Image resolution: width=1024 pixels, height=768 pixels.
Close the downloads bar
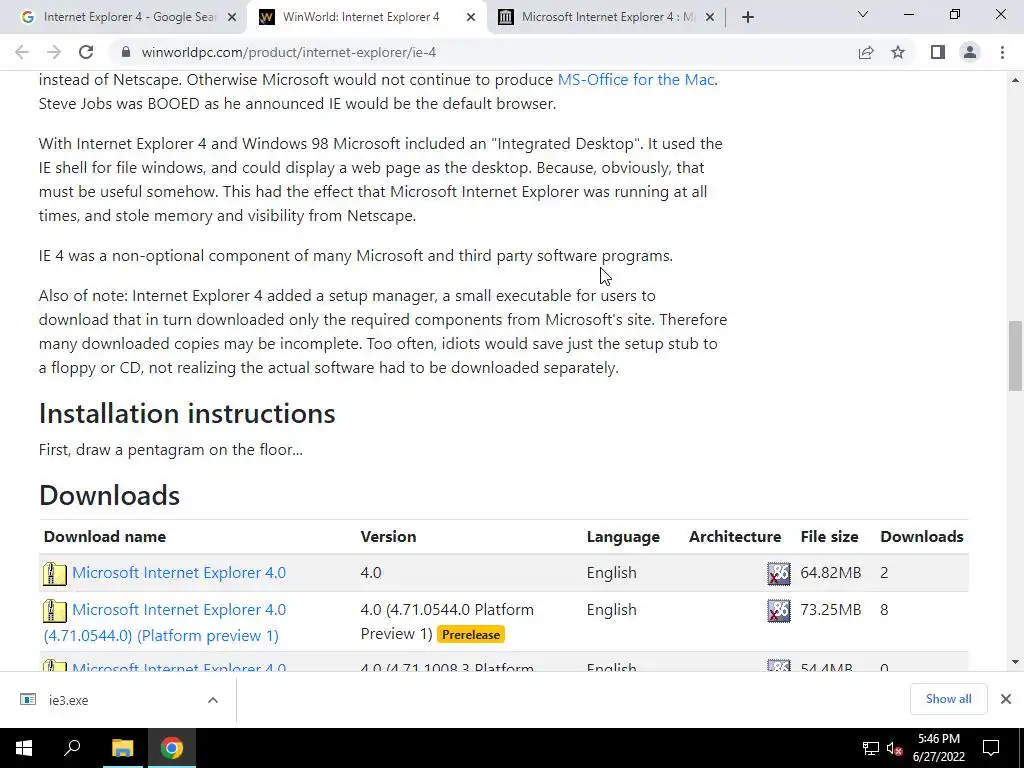[x=1006, y=699]
